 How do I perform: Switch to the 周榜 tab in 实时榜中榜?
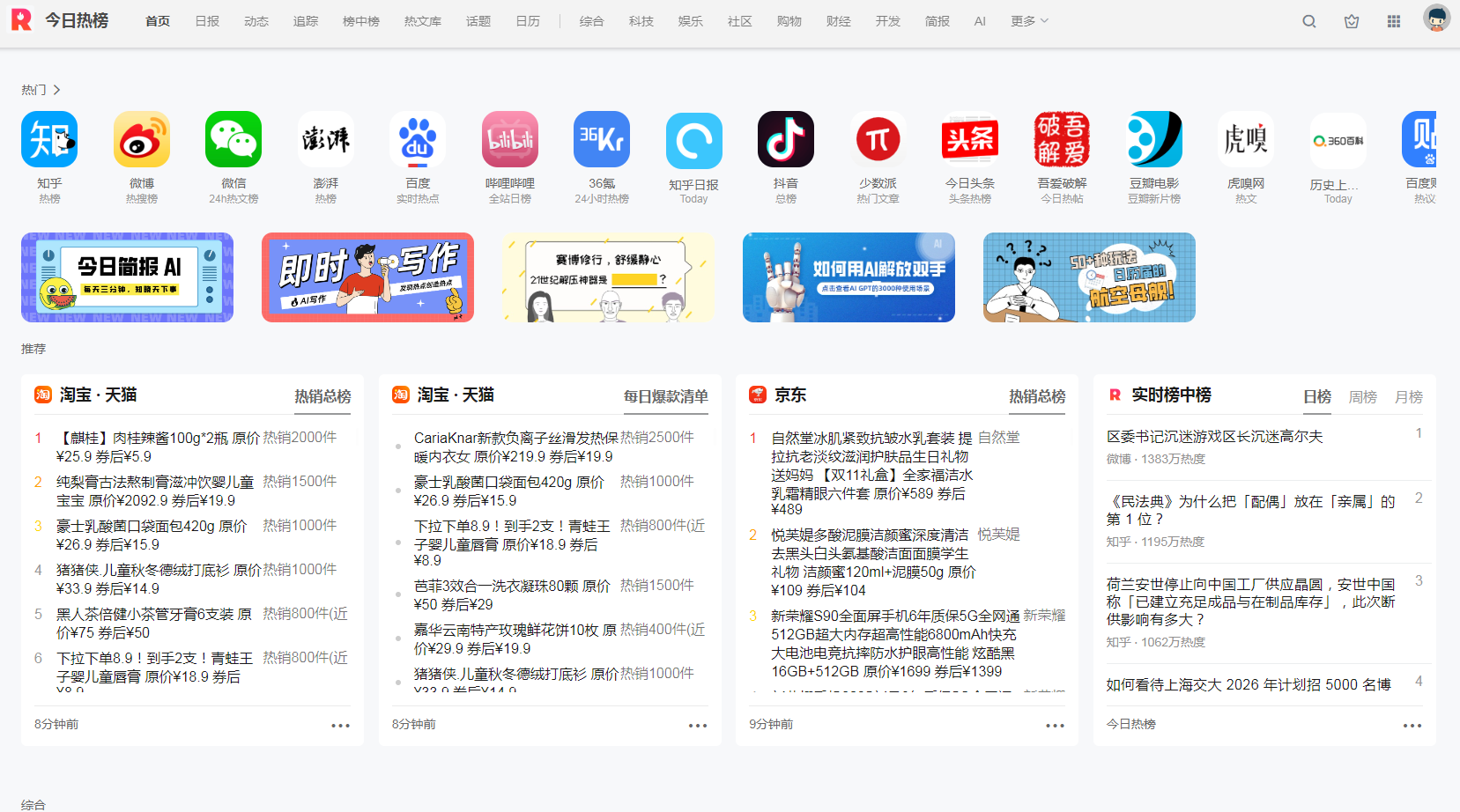click(x=1362, y=397)
